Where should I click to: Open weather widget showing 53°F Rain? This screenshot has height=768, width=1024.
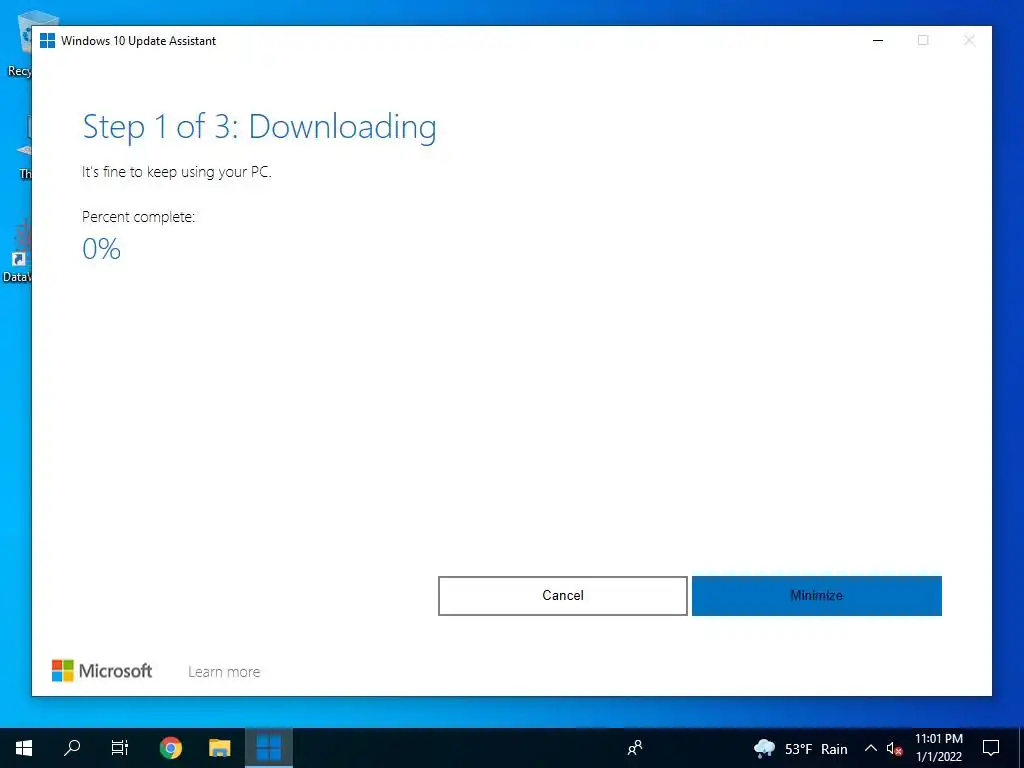pos(801,748)
